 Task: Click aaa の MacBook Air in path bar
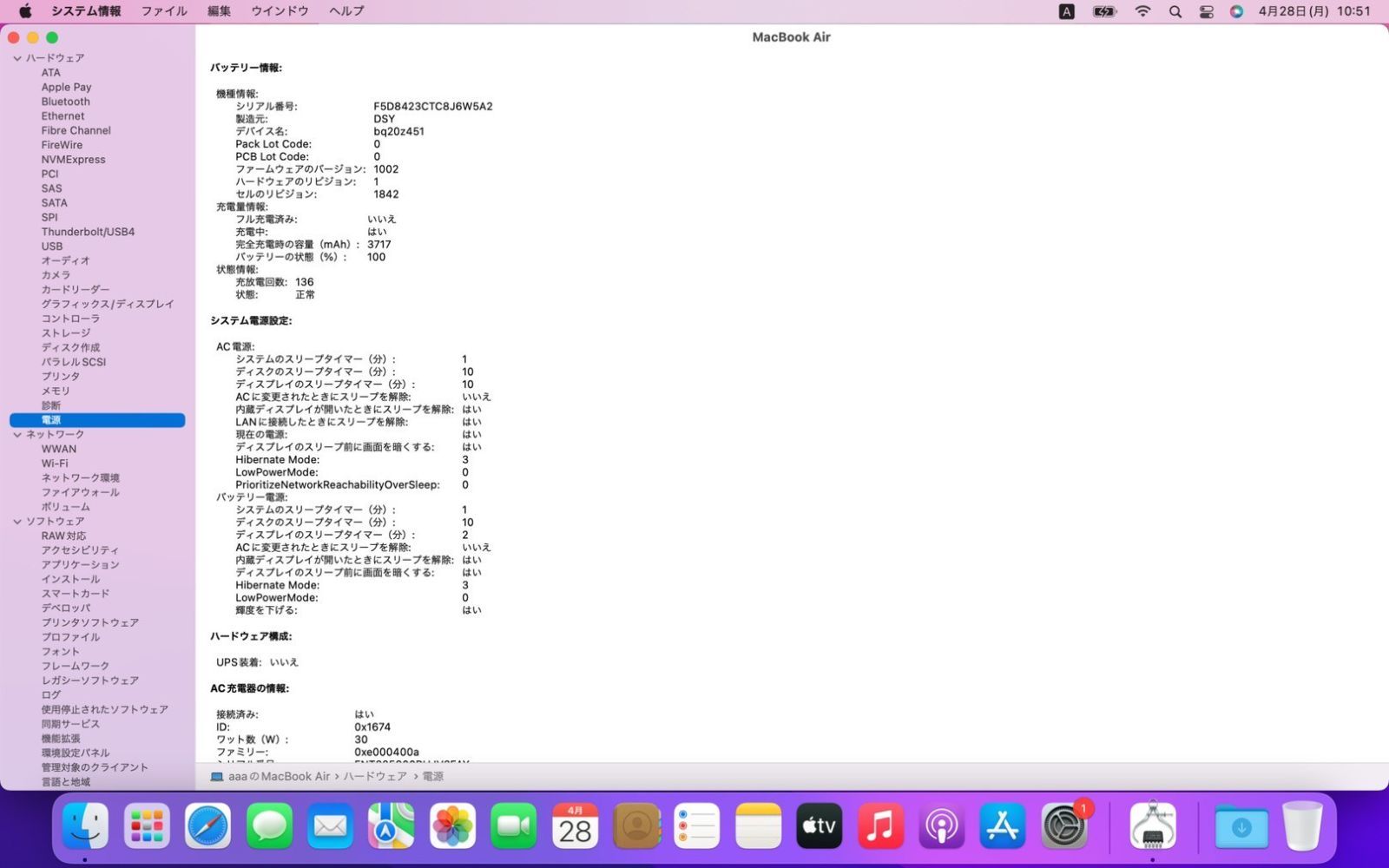point(279,777)
